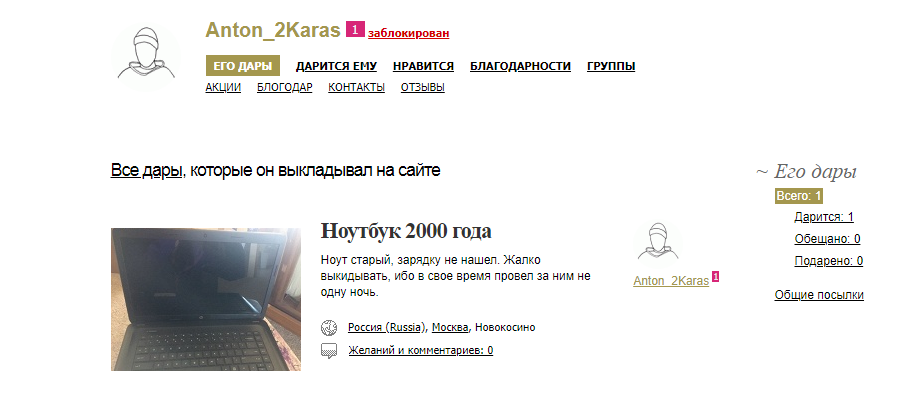
Task: Select the ЕГО ДАРЫ tab
Action: click(242, 66)
